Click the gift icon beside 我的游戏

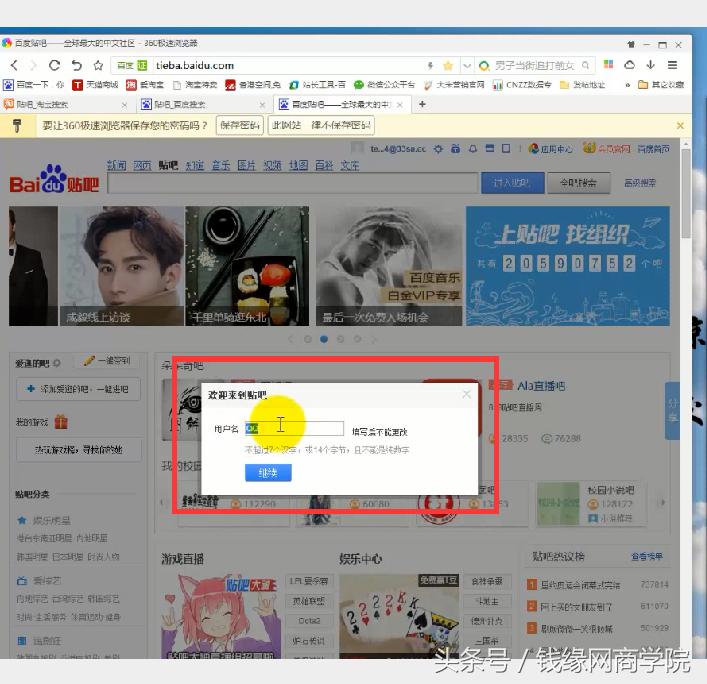click(x=61, y=422)
